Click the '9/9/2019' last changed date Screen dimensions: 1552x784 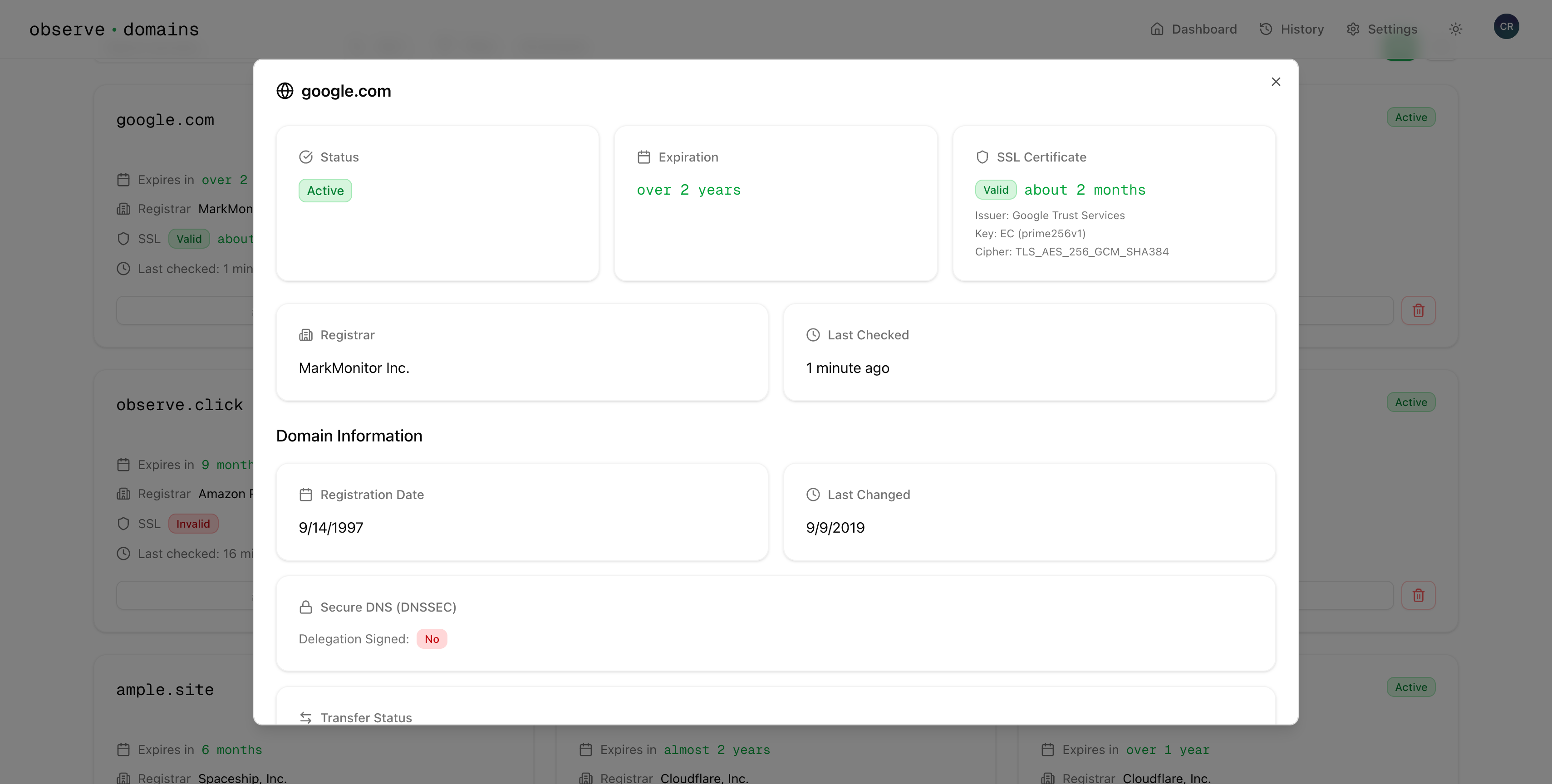click(x=835, y=528)
